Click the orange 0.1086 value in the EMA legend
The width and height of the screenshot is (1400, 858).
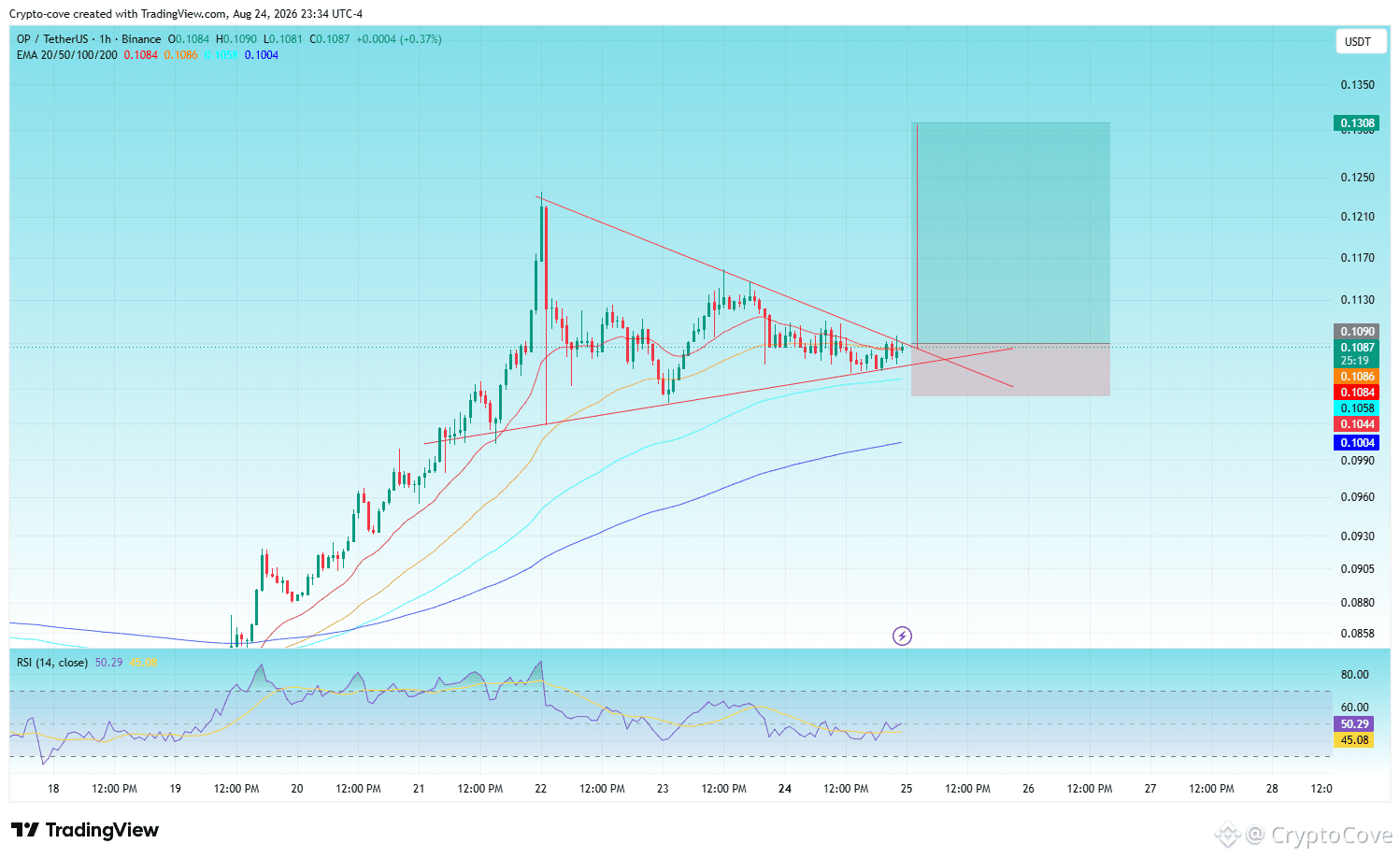[x=181, y=55]
